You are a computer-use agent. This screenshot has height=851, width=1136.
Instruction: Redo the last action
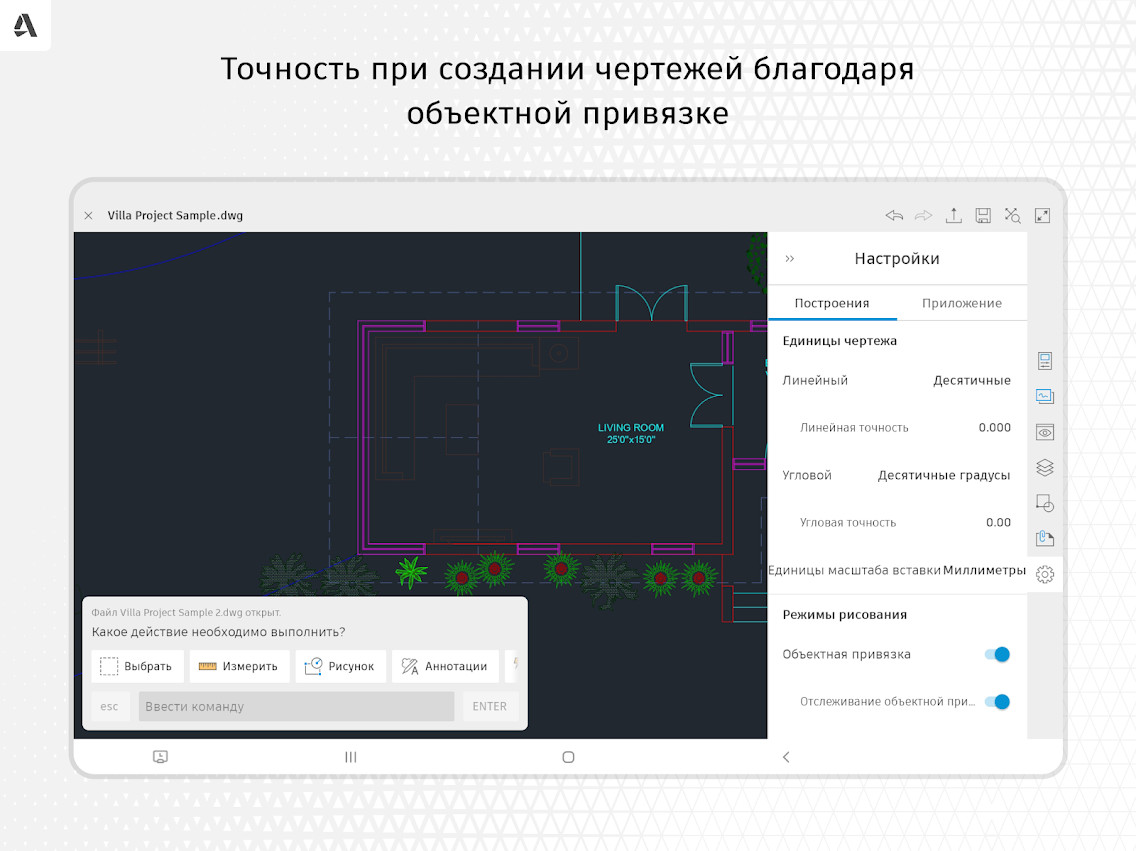click(923, 215)
